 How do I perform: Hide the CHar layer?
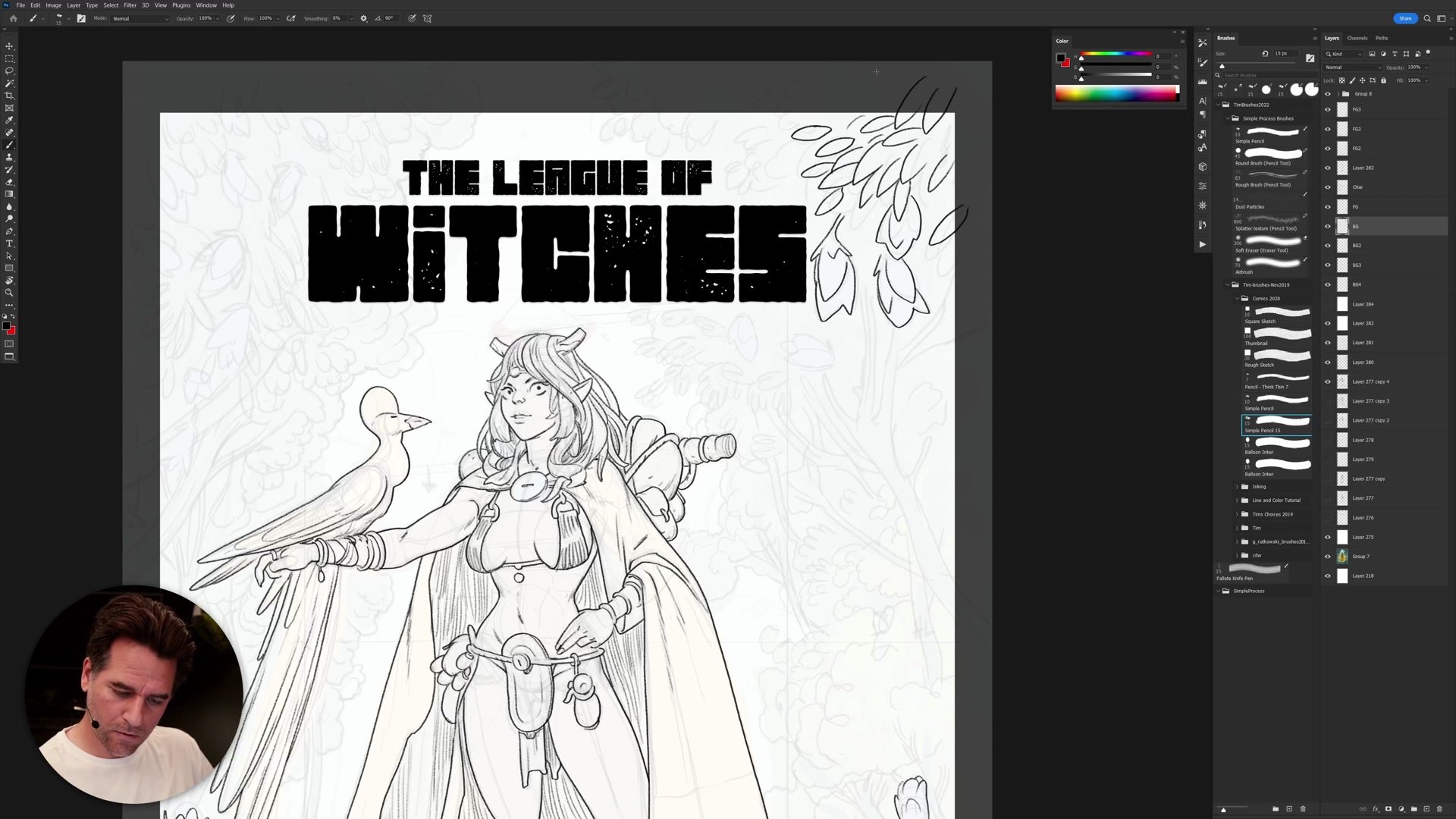pyautogui.click(x=1327, y=187)
